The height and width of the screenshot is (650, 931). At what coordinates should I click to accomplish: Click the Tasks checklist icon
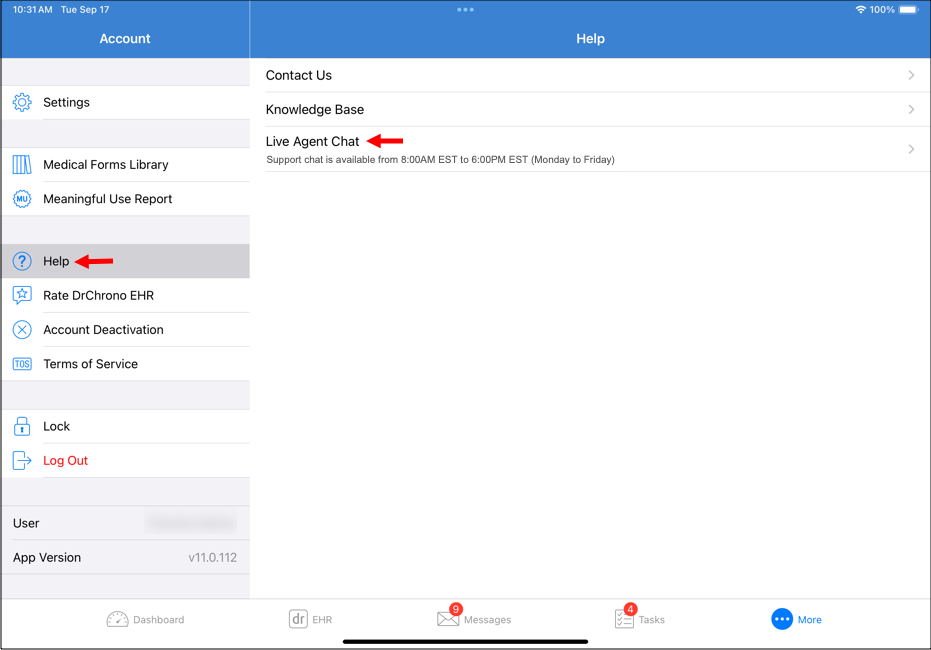624,619
